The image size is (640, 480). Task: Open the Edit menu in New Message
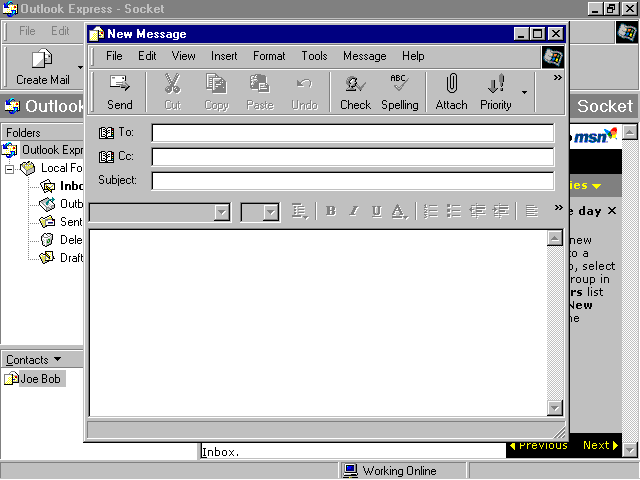pos(147,56)
